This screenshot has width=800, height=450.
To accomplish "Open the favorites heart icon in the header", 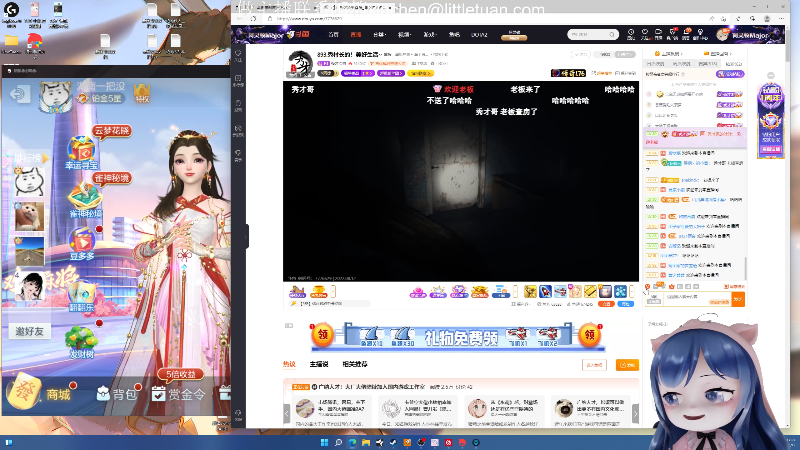I will [x=644, y=34].
